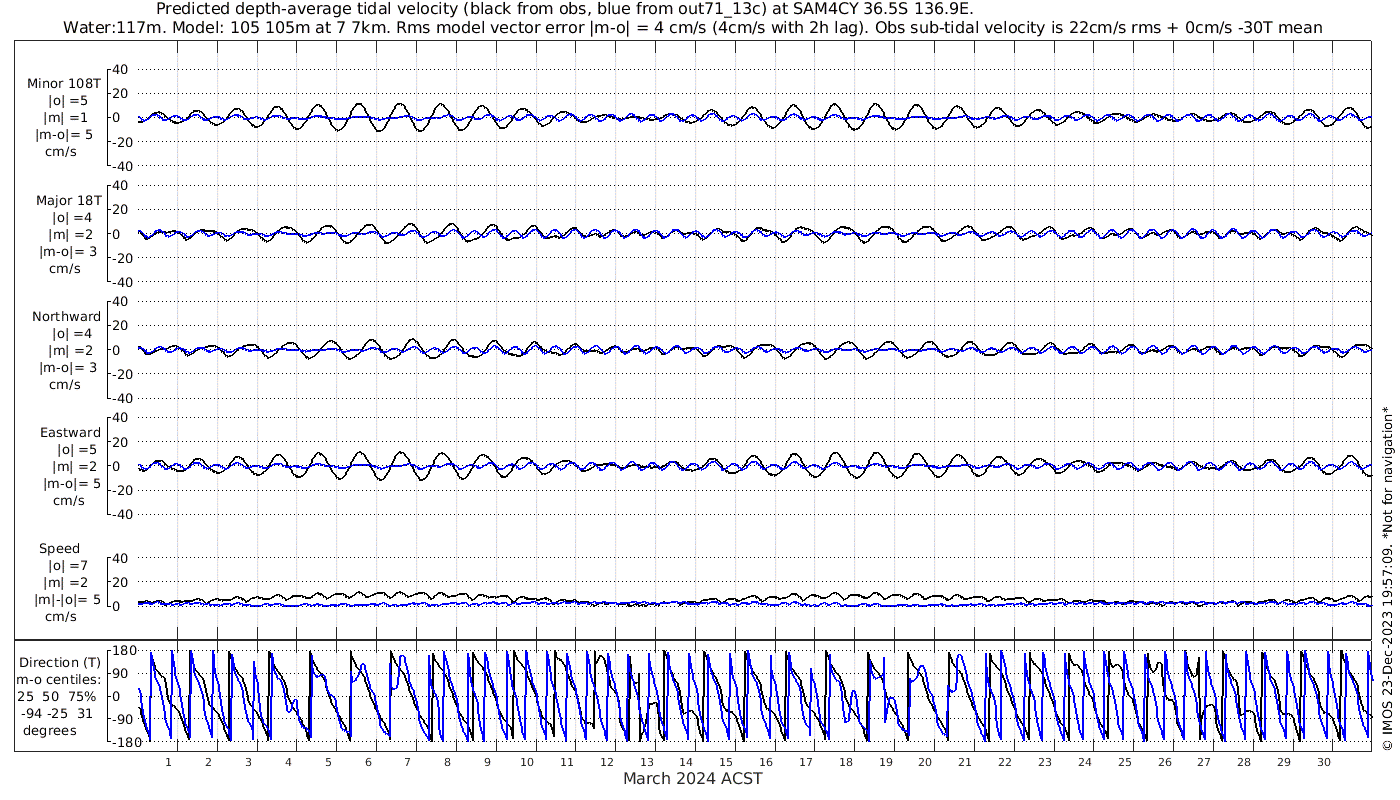
Task: Click '|m|-|o|= 5' in the Speed panel
Action: click(x=68, y=599)
